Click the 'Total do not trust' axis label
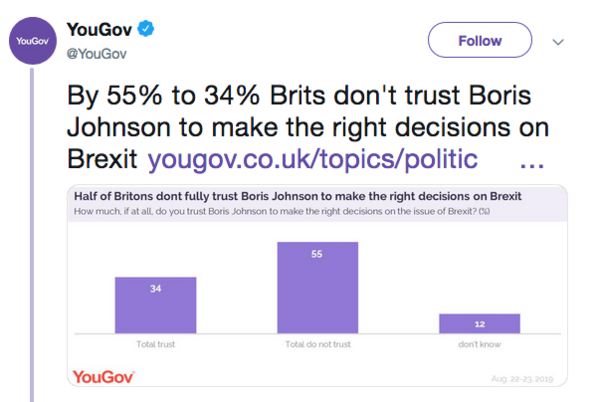 pyautogui.click(x=317, y=344)
